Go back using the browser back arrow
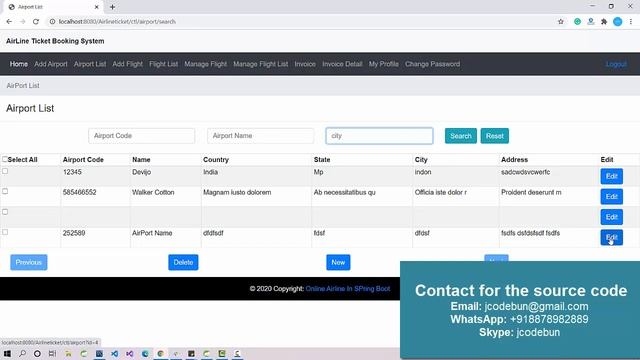Viewport: 640px width, 360px height. click(x=9, y=22)
